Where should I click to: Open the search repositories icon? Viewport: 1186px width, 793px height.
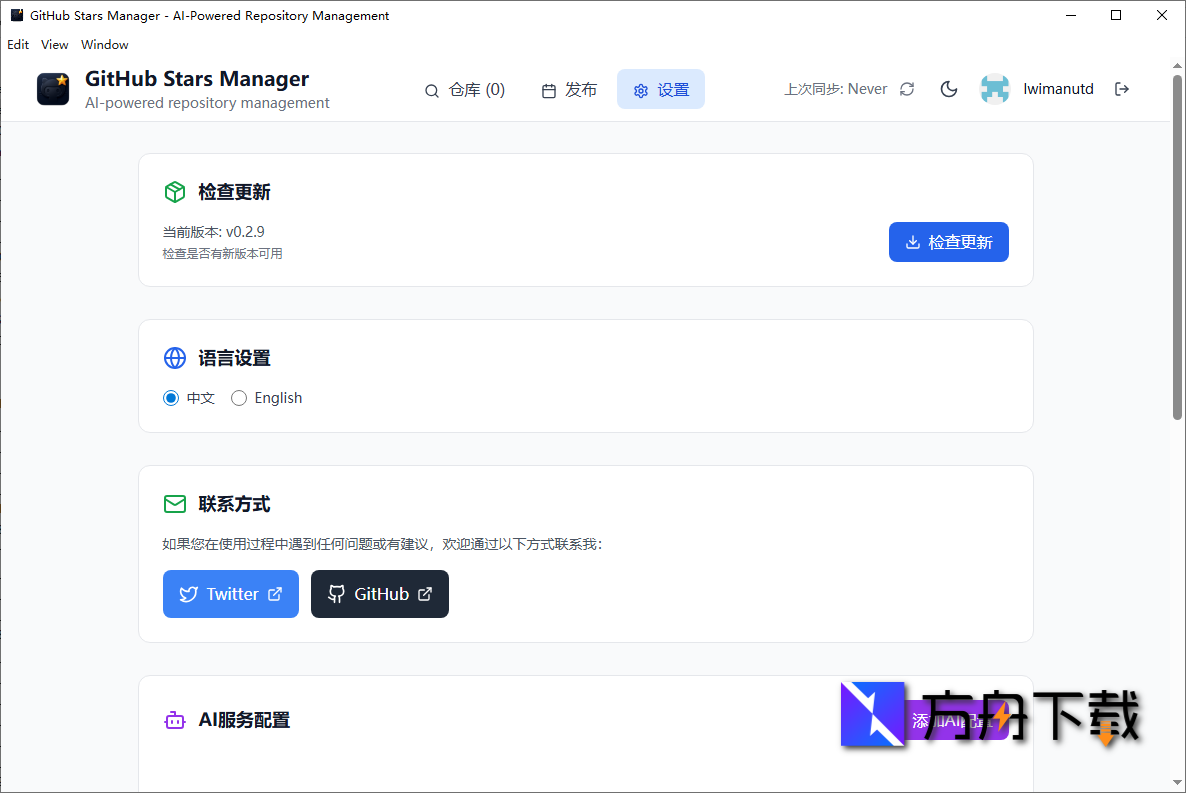432,89
